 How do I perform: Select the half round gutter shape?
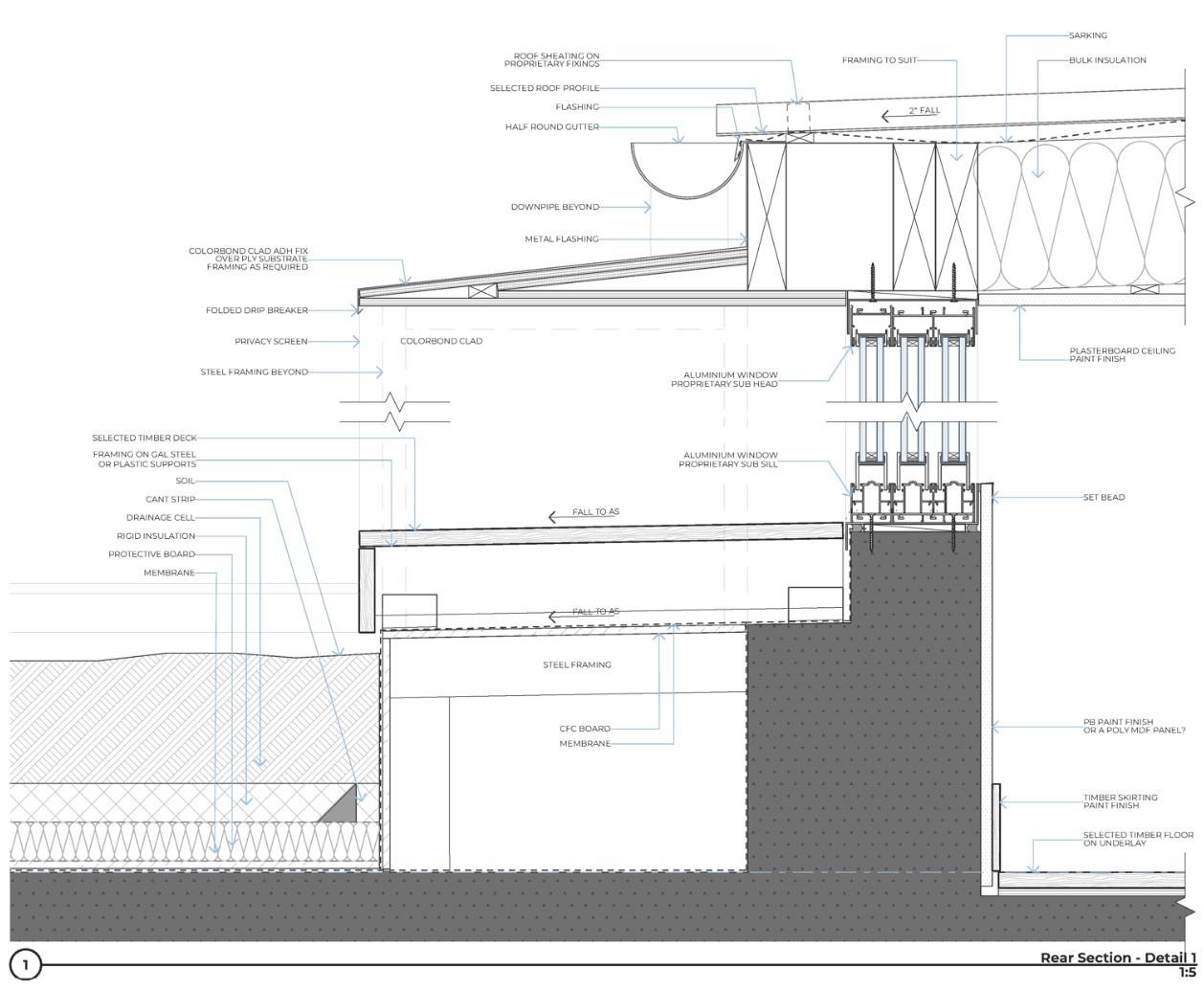coord(687,170)
